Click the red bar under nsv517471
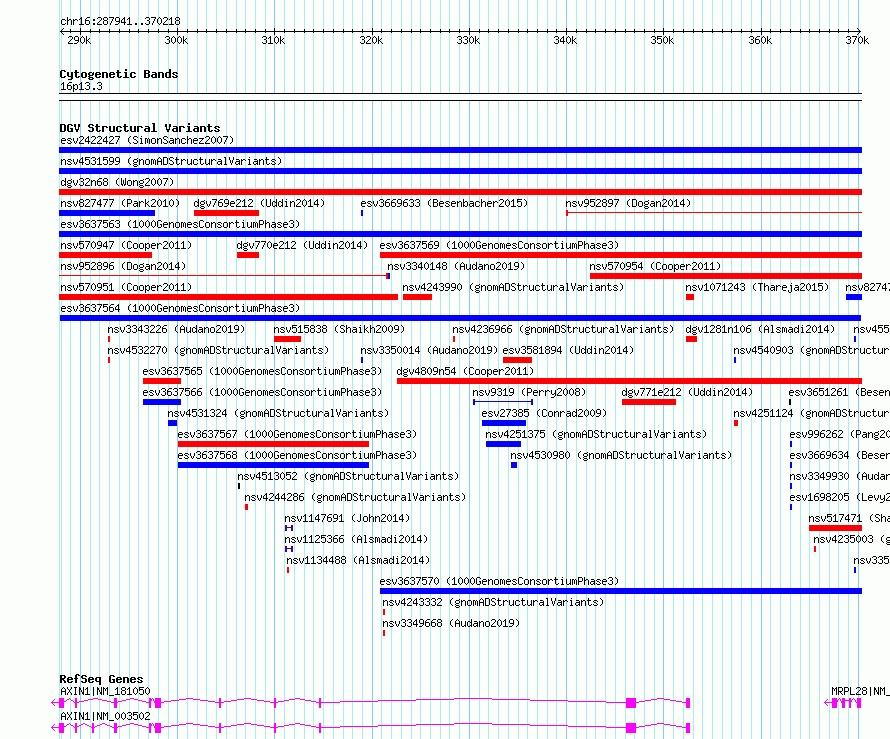 pyautogui.click(x=836, y=528)
